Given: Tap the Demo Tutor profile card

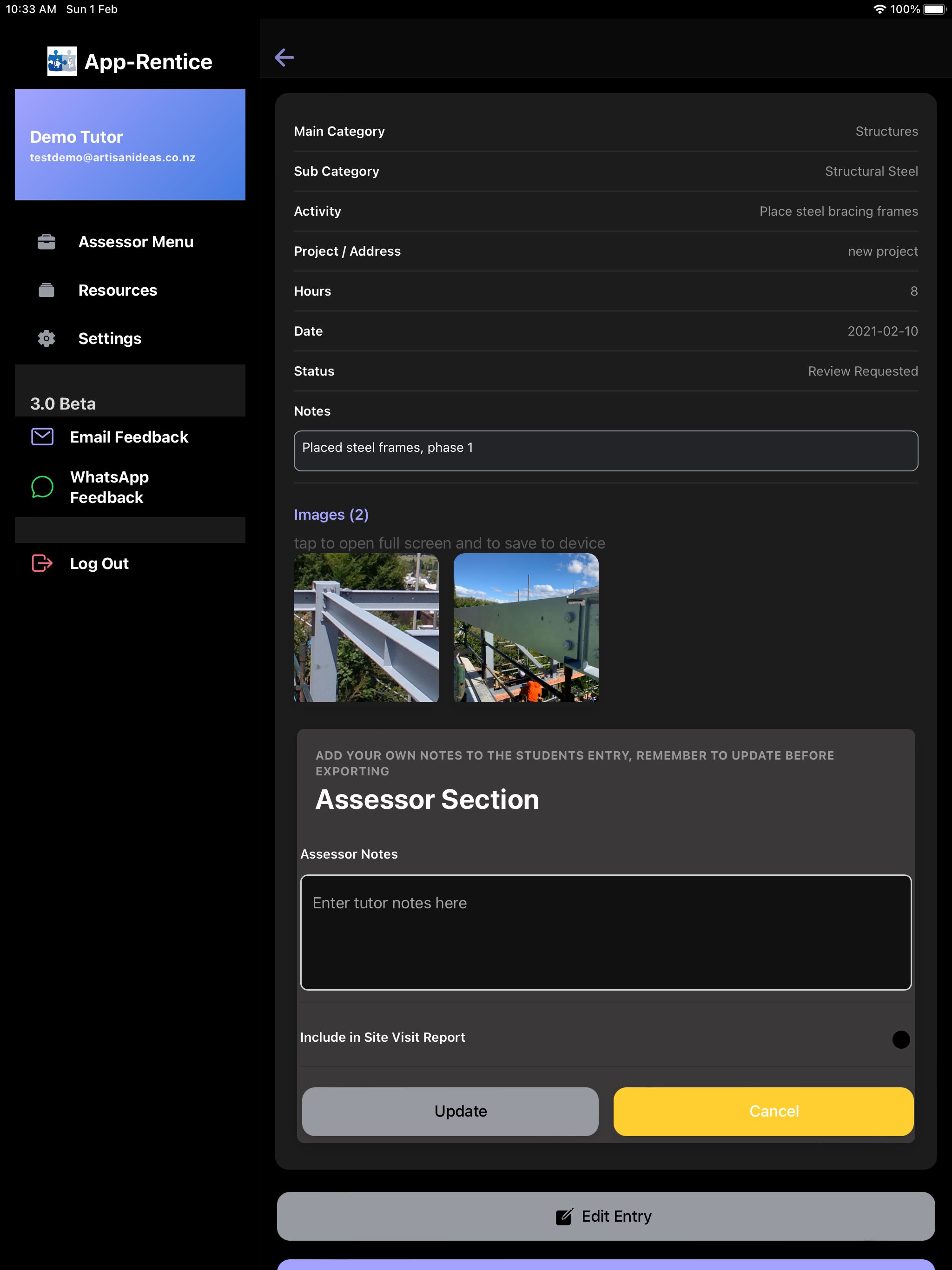Looking at the screenshot, I should [130, 145].
